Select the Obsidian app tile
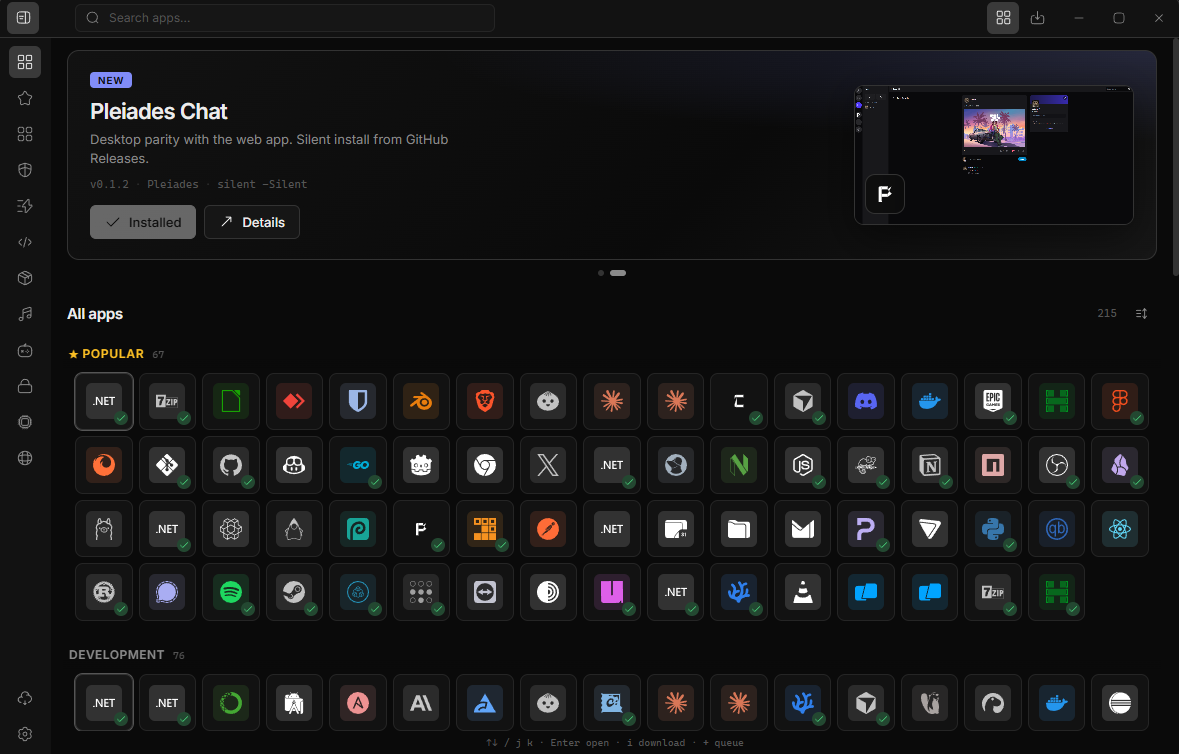This screenshot has width=1179, height=754. [x=1120, y=465]
